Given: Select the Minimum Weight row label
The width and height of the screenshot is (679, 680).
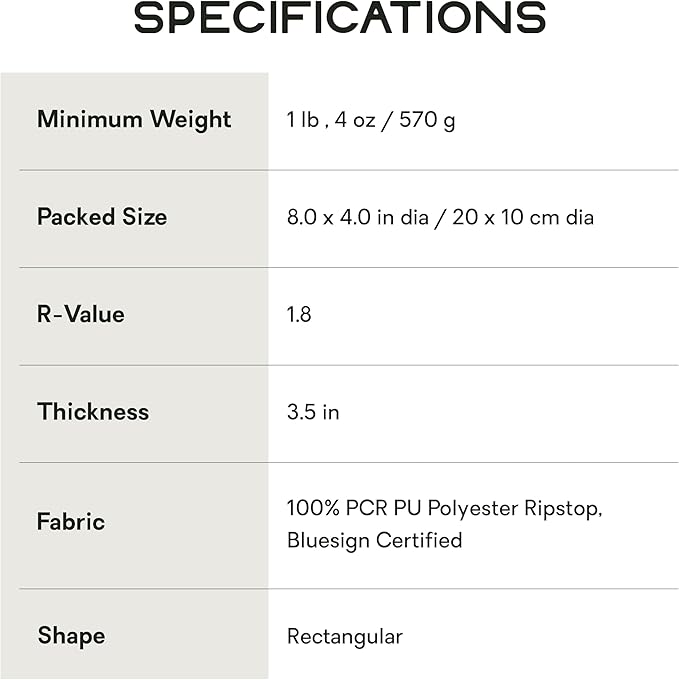Looking at the screenshot, I should coord(134,120).
